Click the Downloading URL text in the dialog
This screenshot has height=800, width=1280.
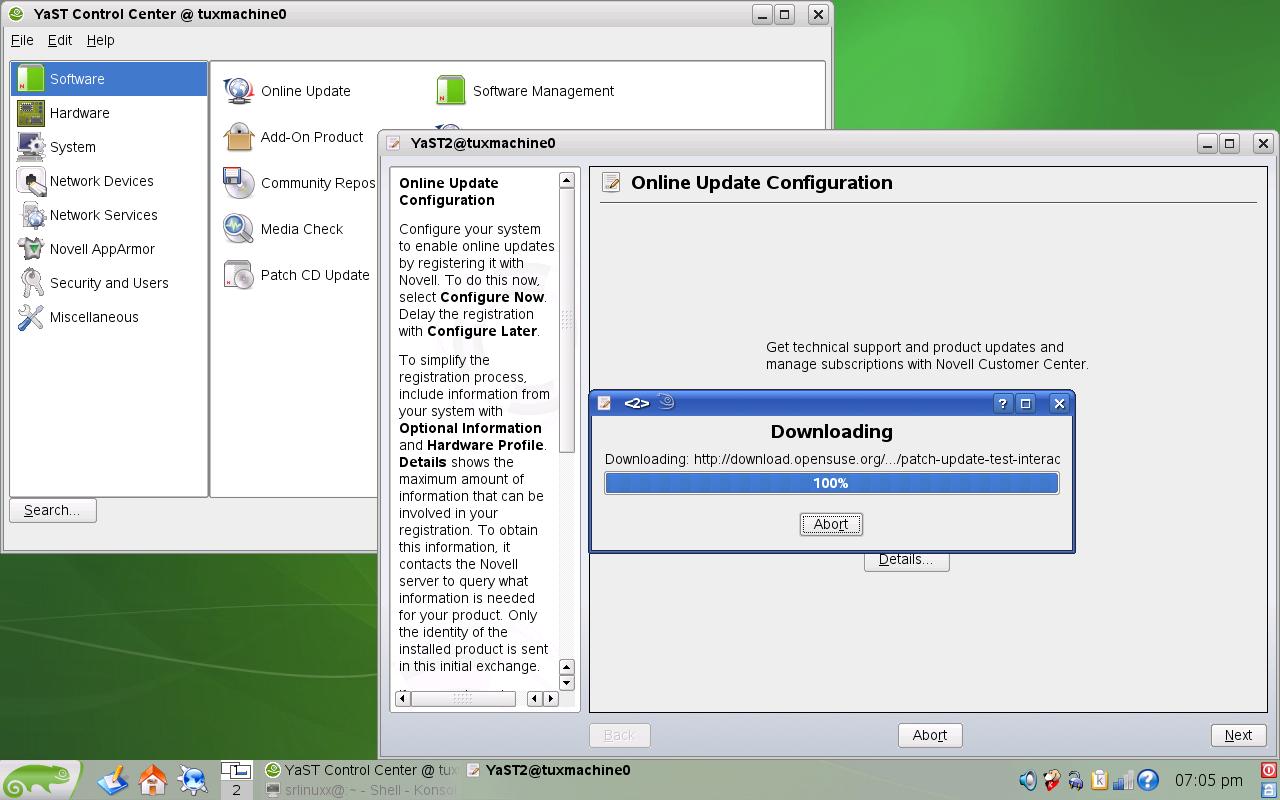(x=832, y=459)
